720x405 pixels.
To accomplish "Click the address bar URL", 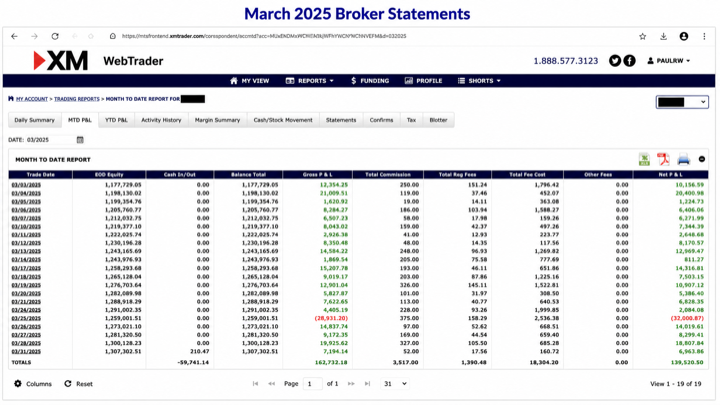I will click(x=264, y=36).
